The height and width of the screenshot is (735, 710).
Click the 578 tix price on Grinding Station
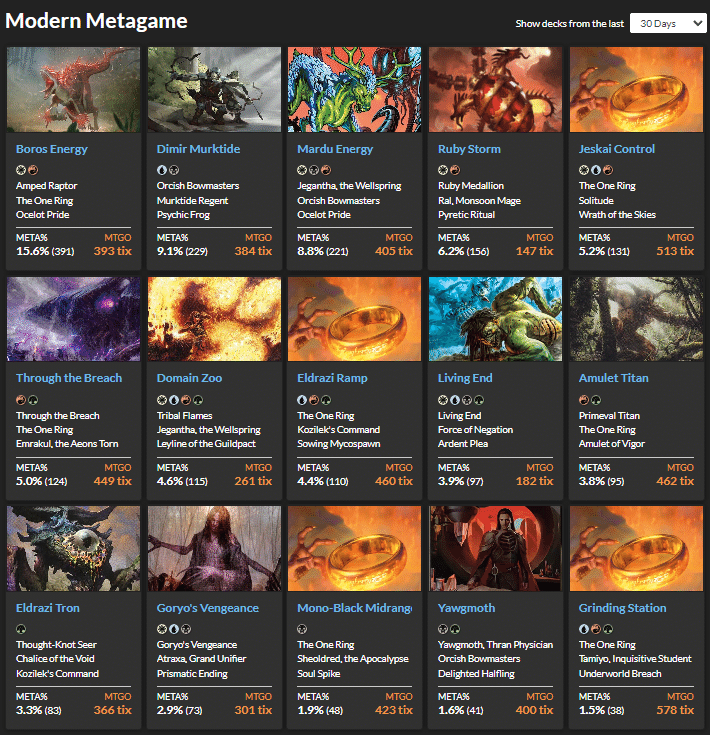click(675, 710)
